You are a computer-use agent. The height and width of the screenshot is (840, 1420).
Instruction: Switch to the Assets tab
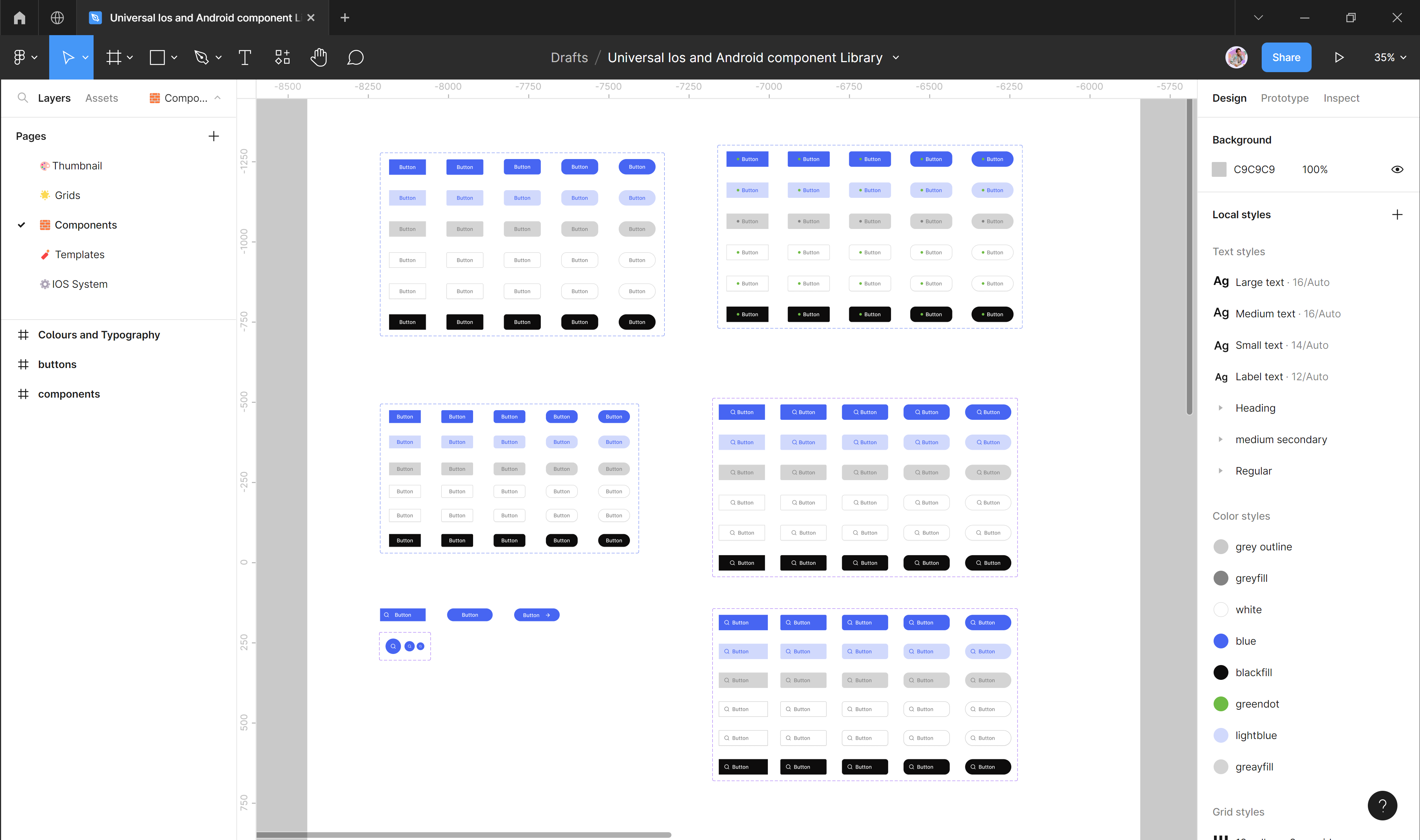pyautogui.click(x=101, y=98)
